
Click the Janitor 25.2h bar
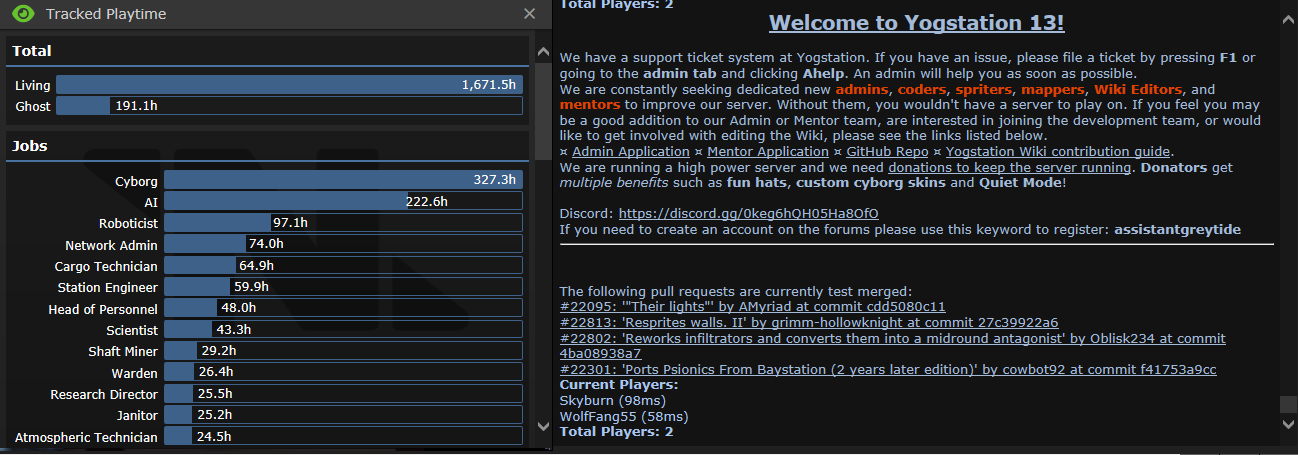point(343,415)
